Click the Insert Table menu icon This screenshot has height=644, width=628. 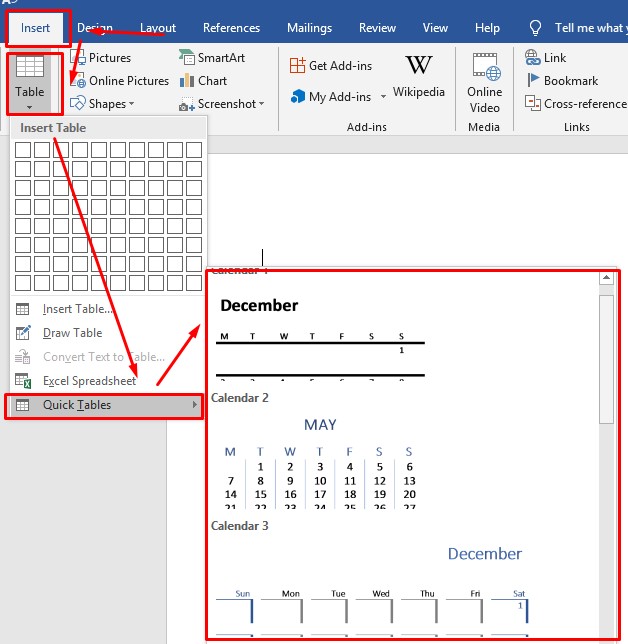[23, 309]
